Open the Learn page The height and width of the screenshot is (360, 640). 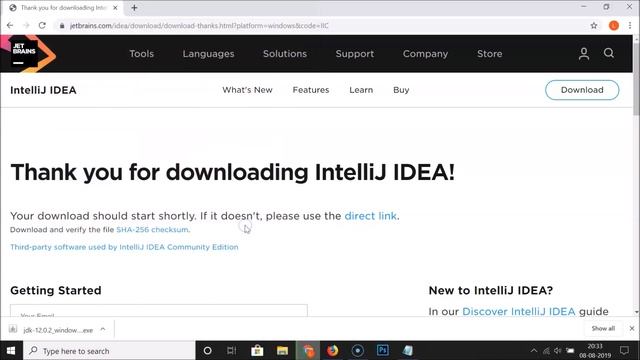tap(361, 90)
